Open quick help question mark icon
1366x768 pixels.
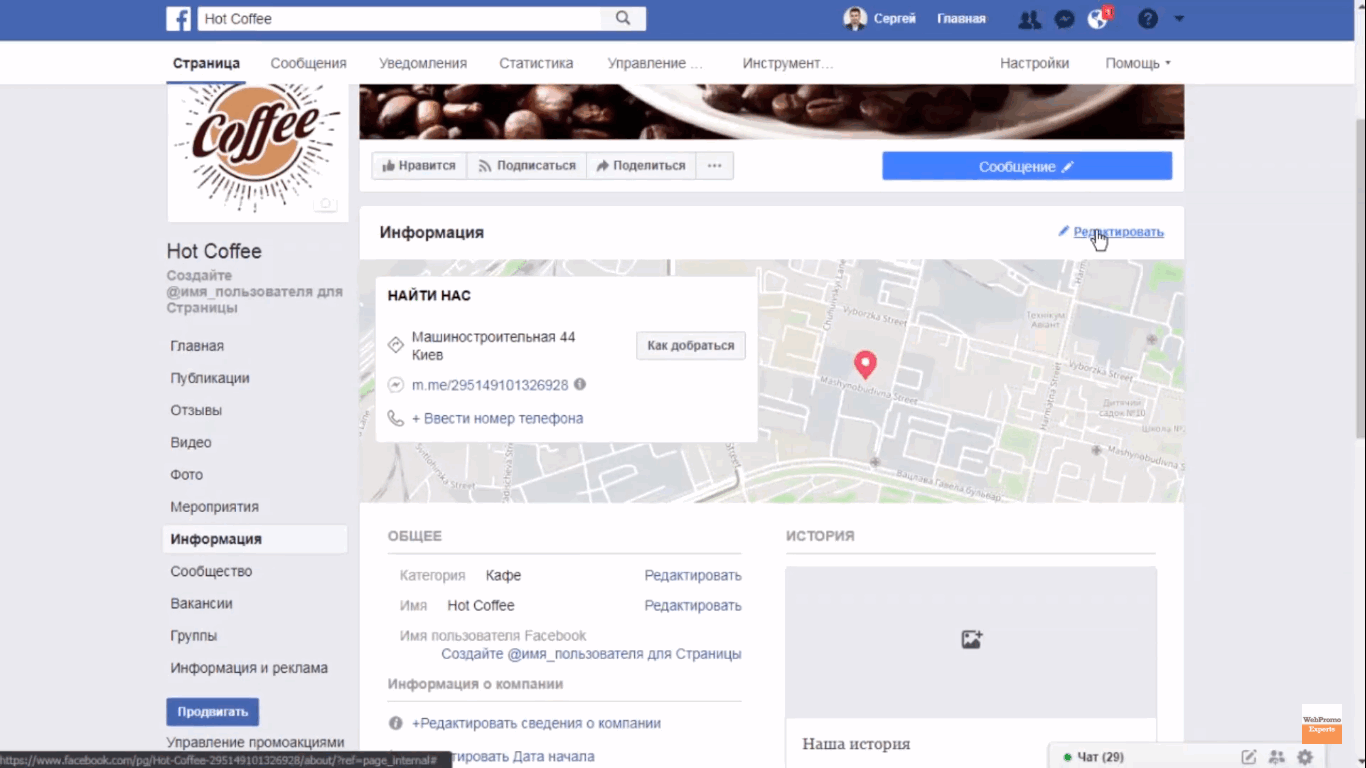coord(1148,19)
